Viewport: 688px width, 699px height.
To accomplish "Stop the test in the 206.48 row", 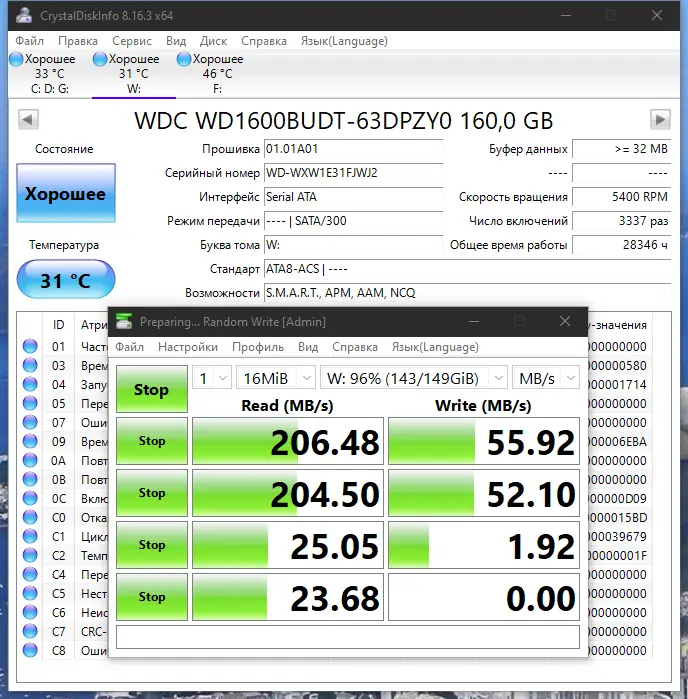I will pos(152,441).
